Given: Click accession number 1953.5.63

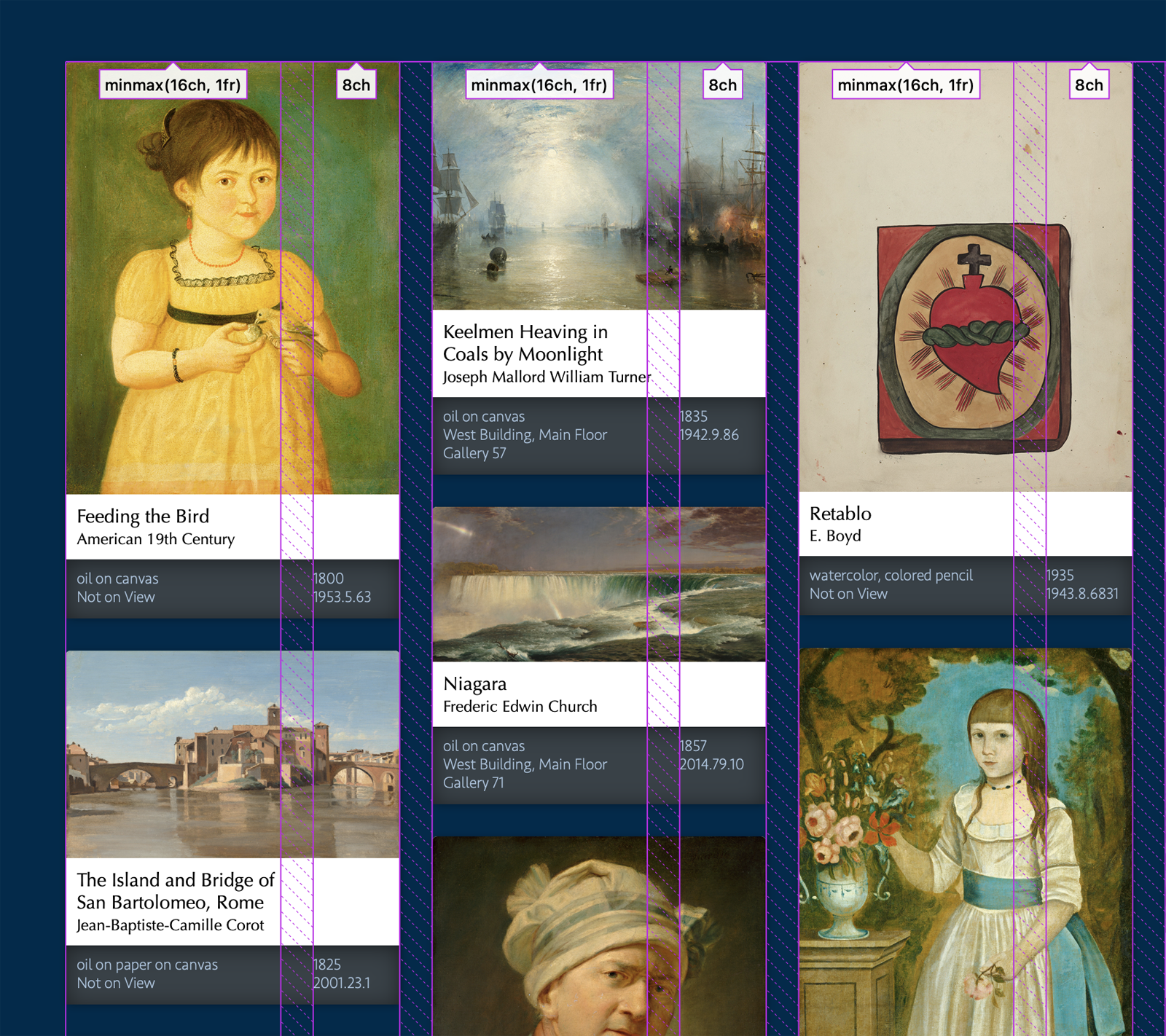Looking at the screenshot, I should 342,597.
